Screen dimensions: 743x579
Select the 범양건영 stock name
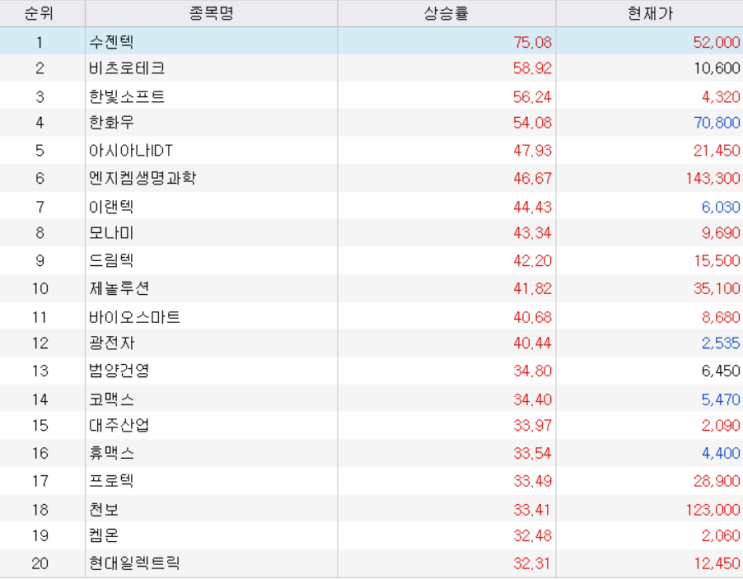pos(119,370)
